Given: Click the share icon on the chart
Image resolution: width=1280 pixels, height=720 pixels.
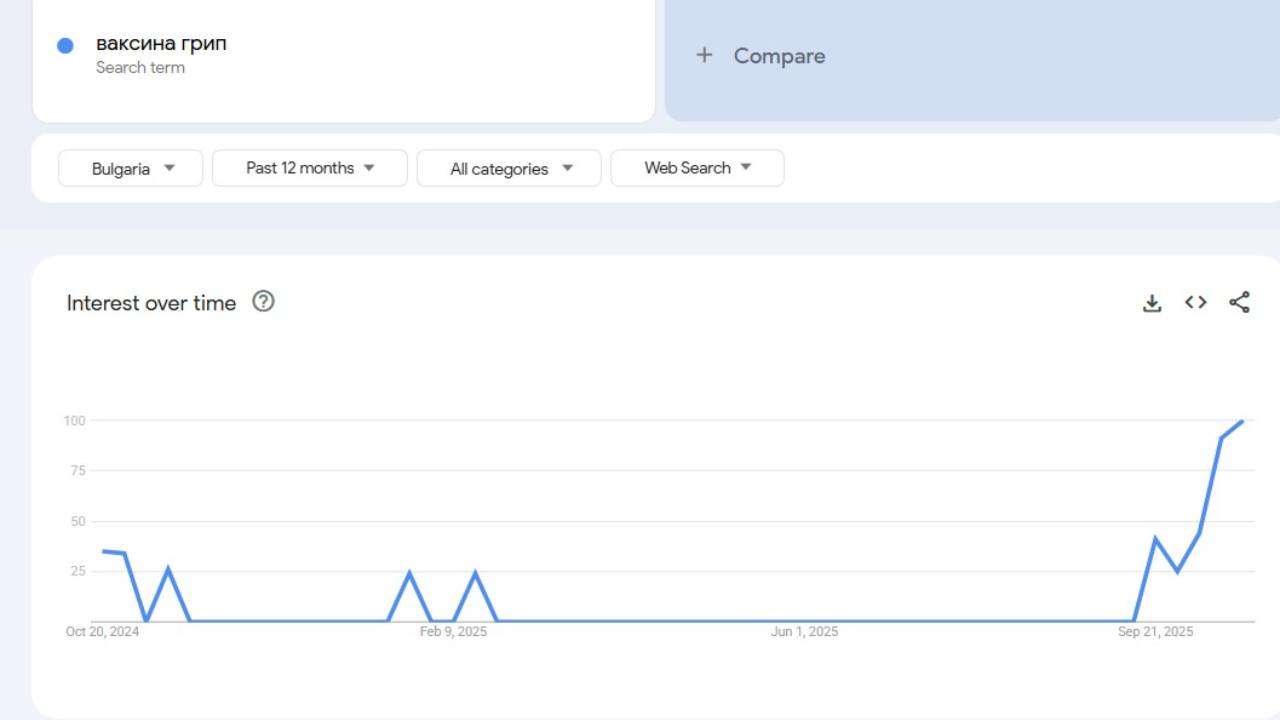Looking at the screenshot, I should [1239, 302].
